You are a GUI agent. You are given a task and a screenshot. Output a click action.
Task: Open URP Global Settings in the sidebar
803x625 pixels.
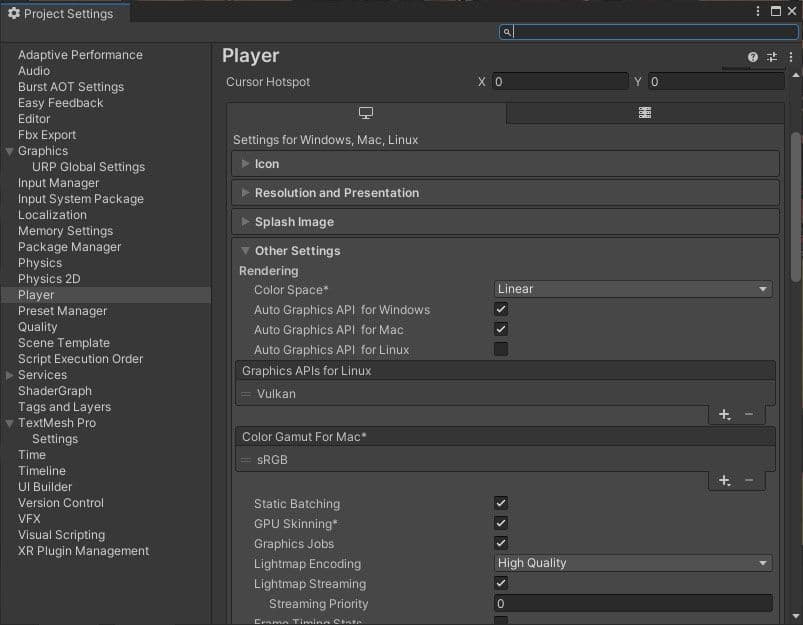point(88,167)
